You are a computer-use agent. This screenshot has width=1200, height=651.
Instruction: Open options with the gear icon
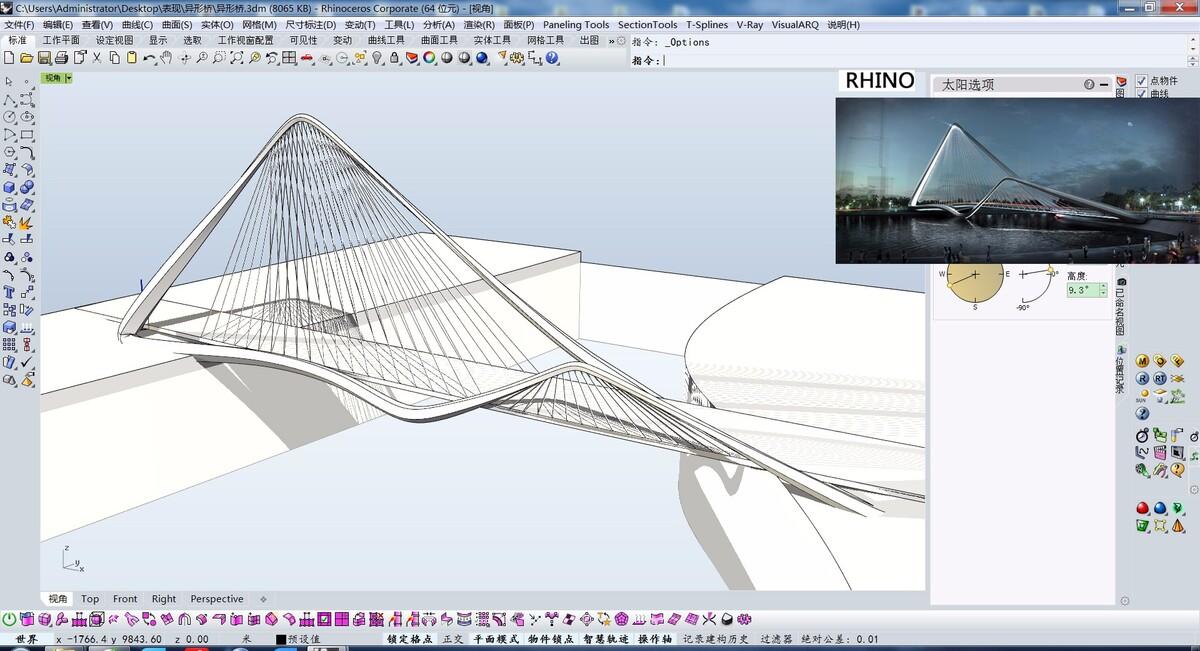pos(516,58)
